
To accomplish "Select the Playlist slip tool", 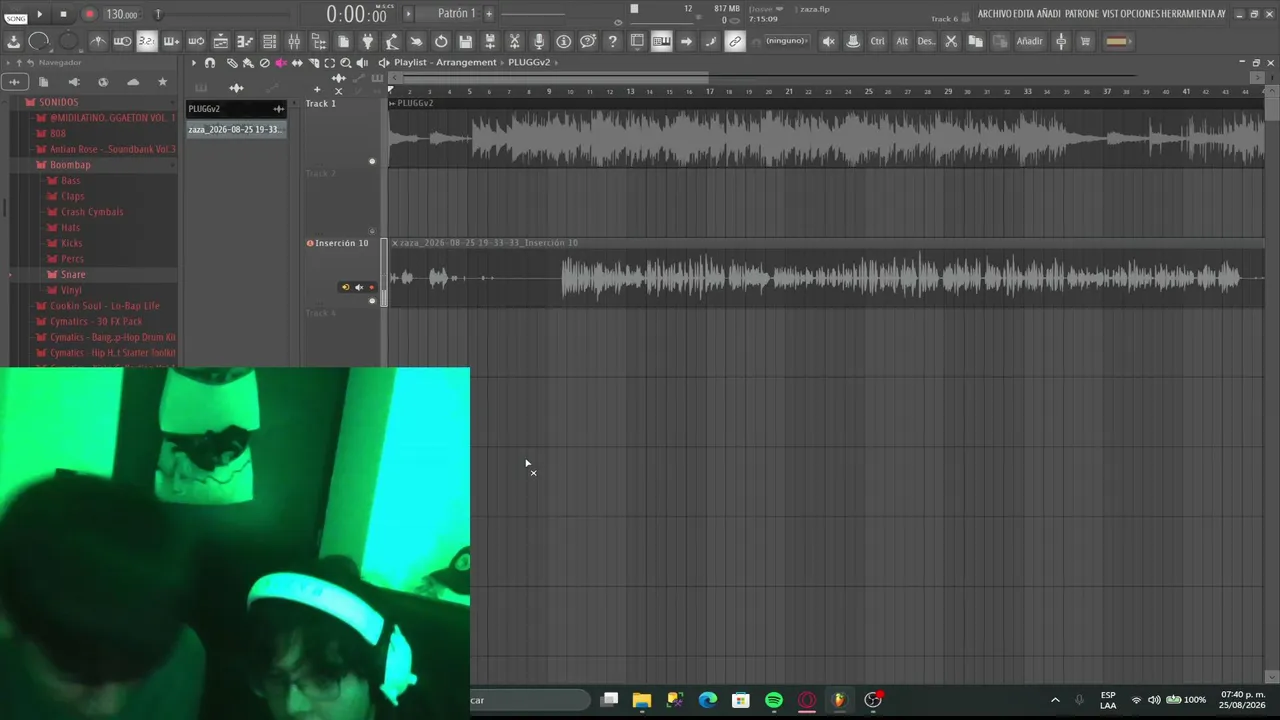I will click(x=297, y=63).
